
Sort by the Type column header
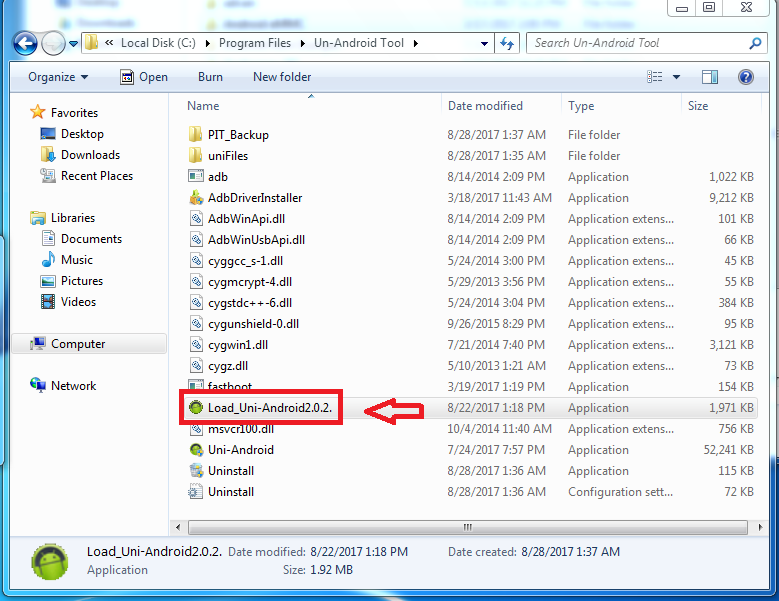click(581, 106)
